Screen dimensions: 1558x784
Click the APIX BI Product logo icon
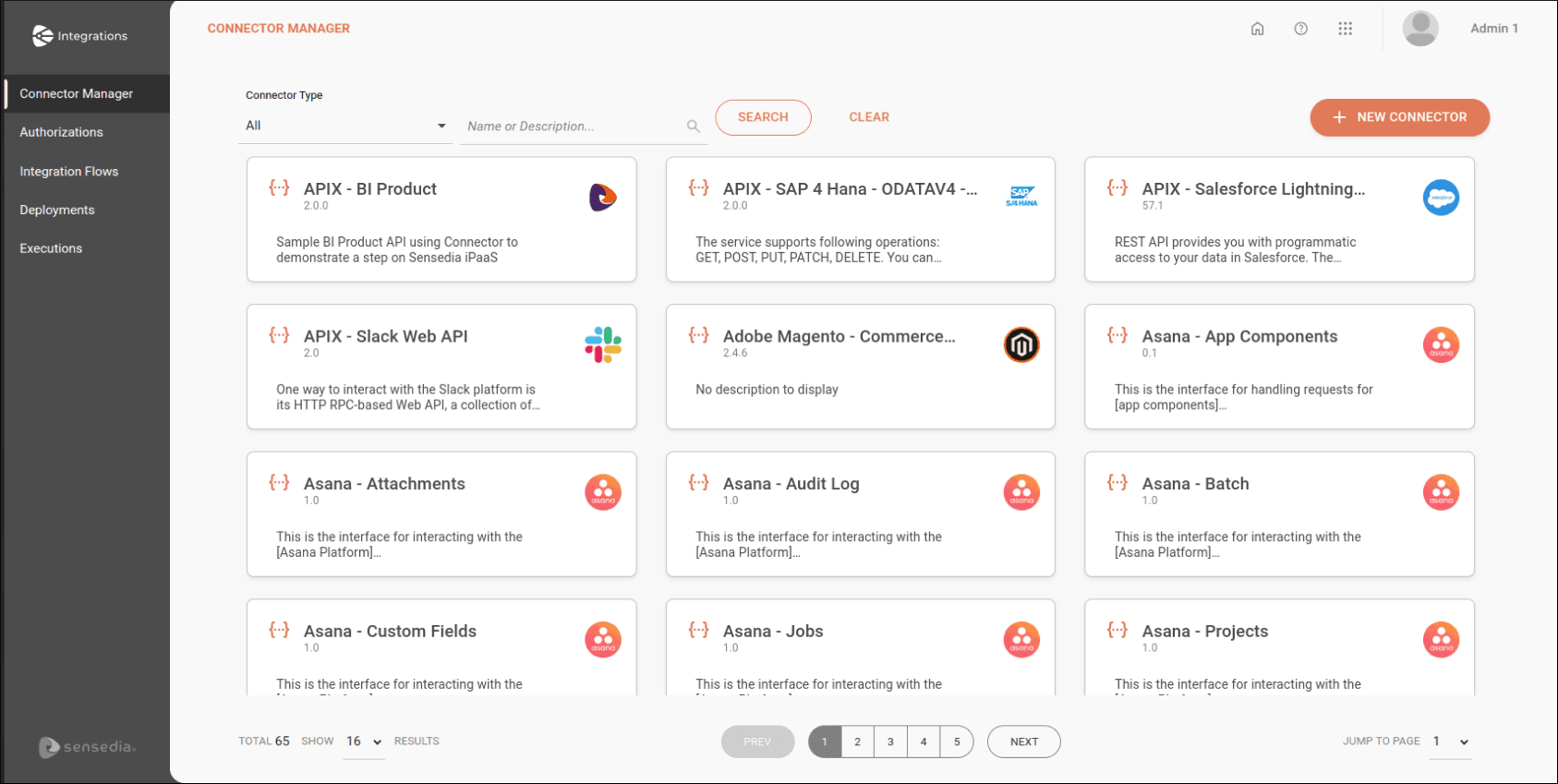click(602, 197)
